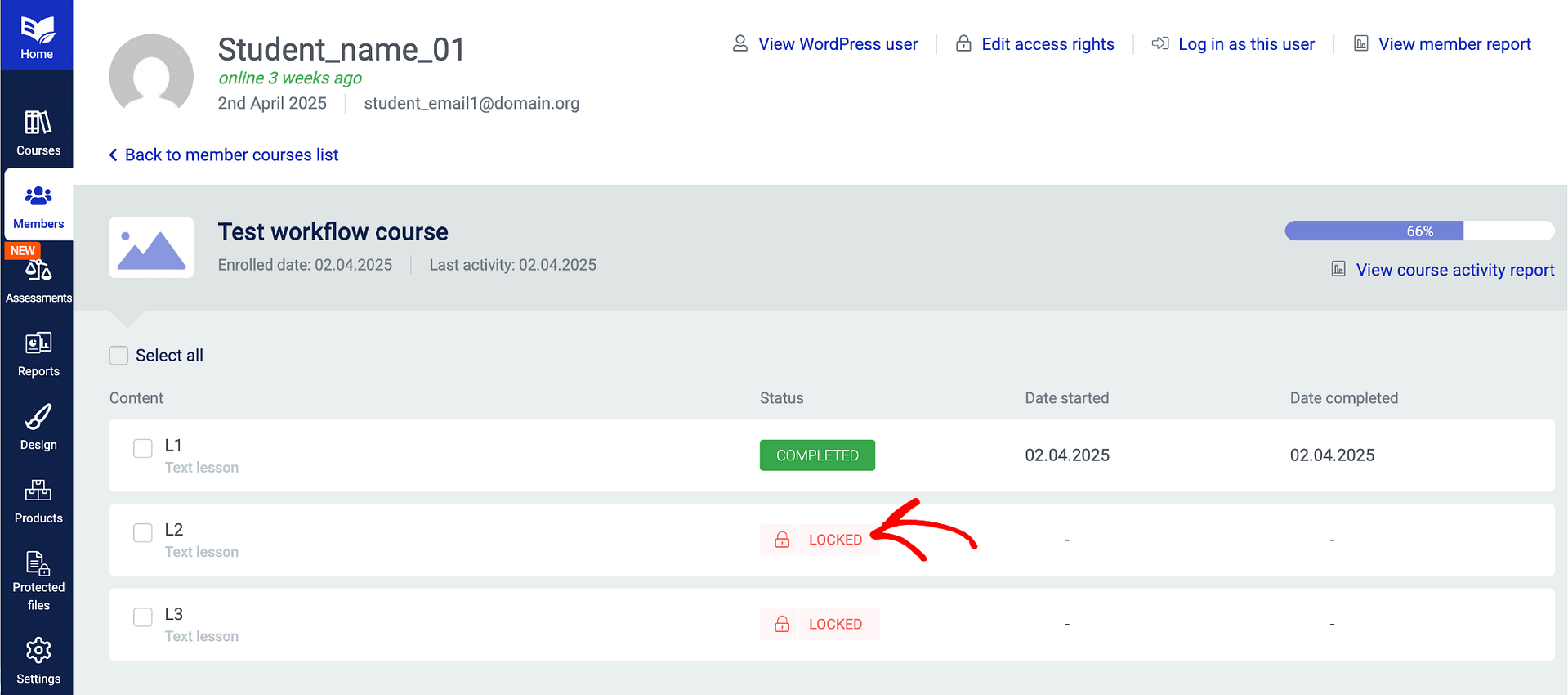Click the back chevron before member courses list
Viewport: 1568px width, 695px height.
tap(112, 155)
